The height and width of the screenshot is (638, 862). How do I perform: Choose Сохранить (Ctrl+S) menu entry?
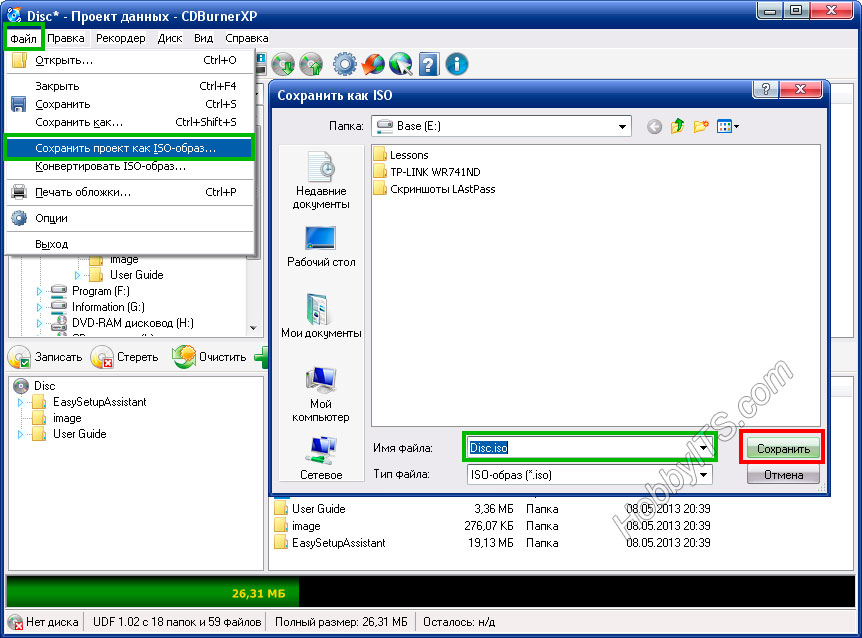point(129,104)
